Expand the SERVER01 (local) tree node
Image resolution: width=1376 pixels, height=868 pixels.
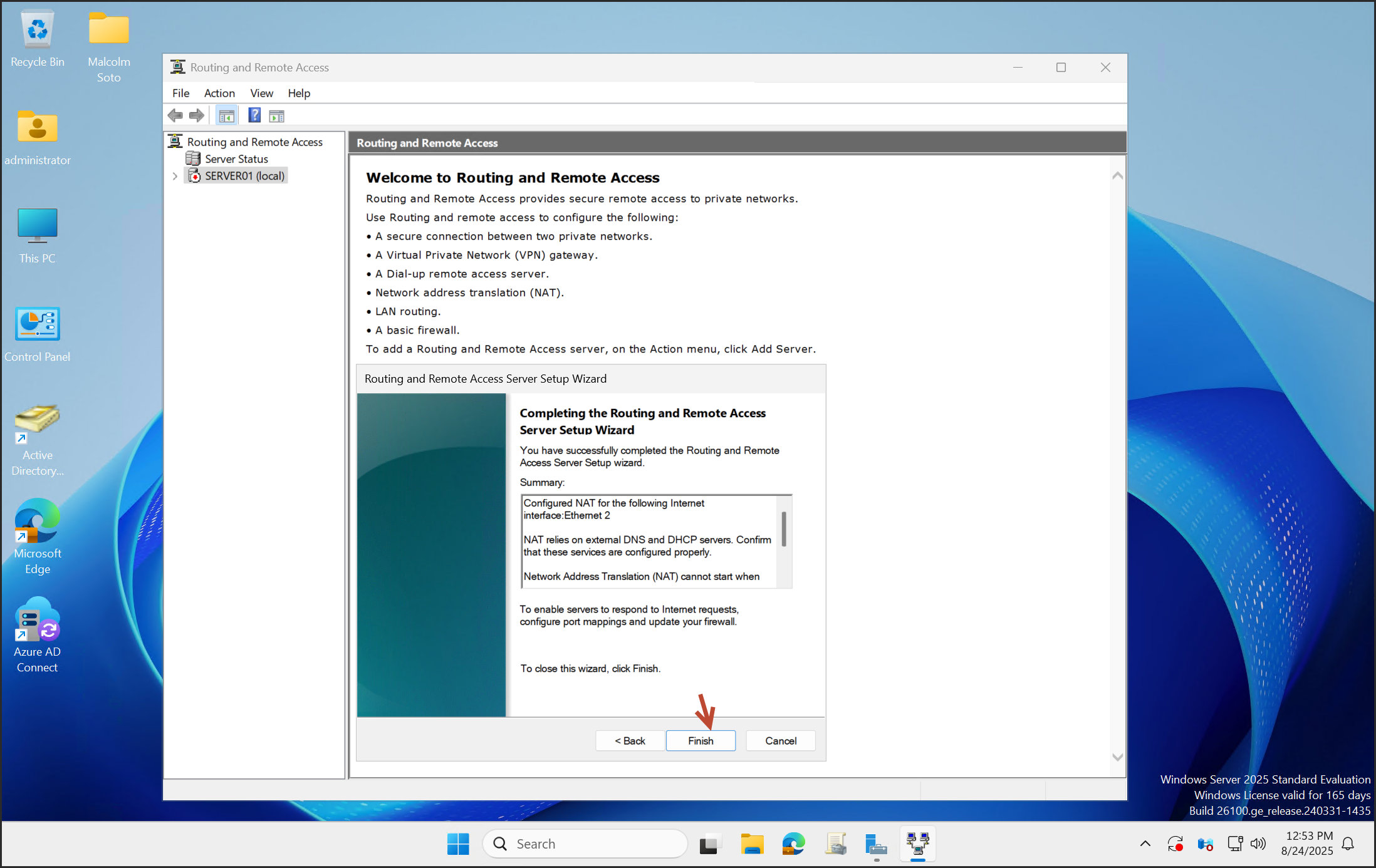(x=175, y=177)
